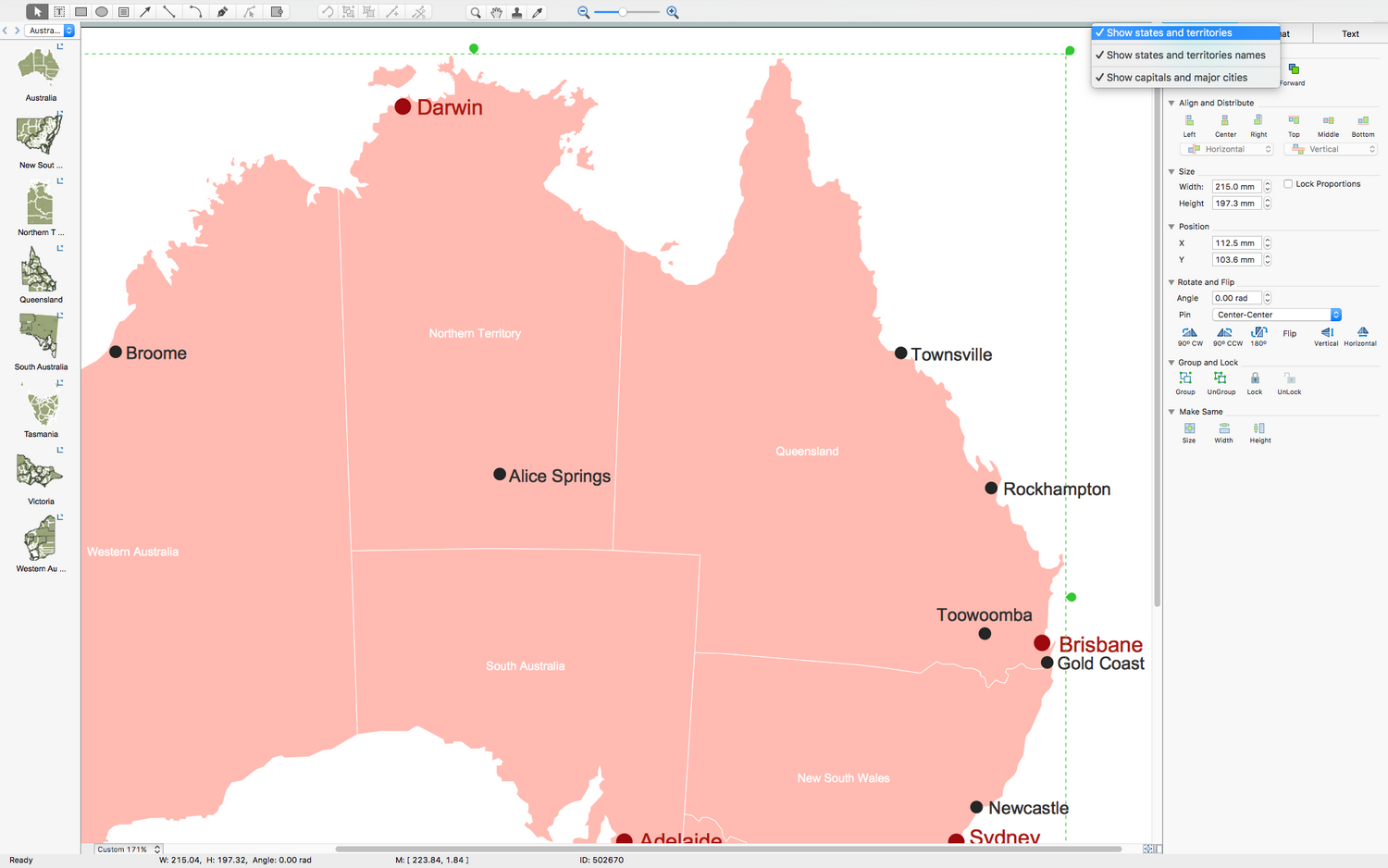Group the selected objects

(1185, 383)
